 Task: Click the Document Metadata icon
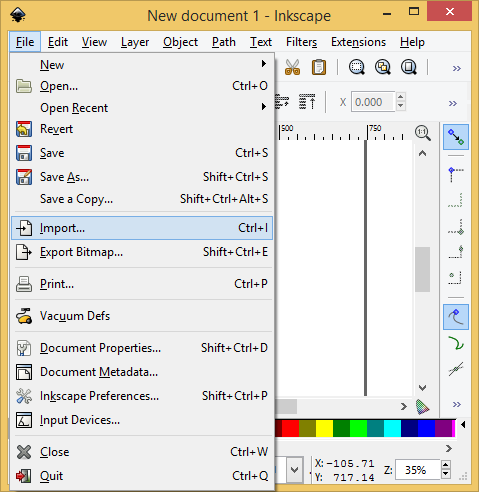pyautogui.click(x=24, y=372)
